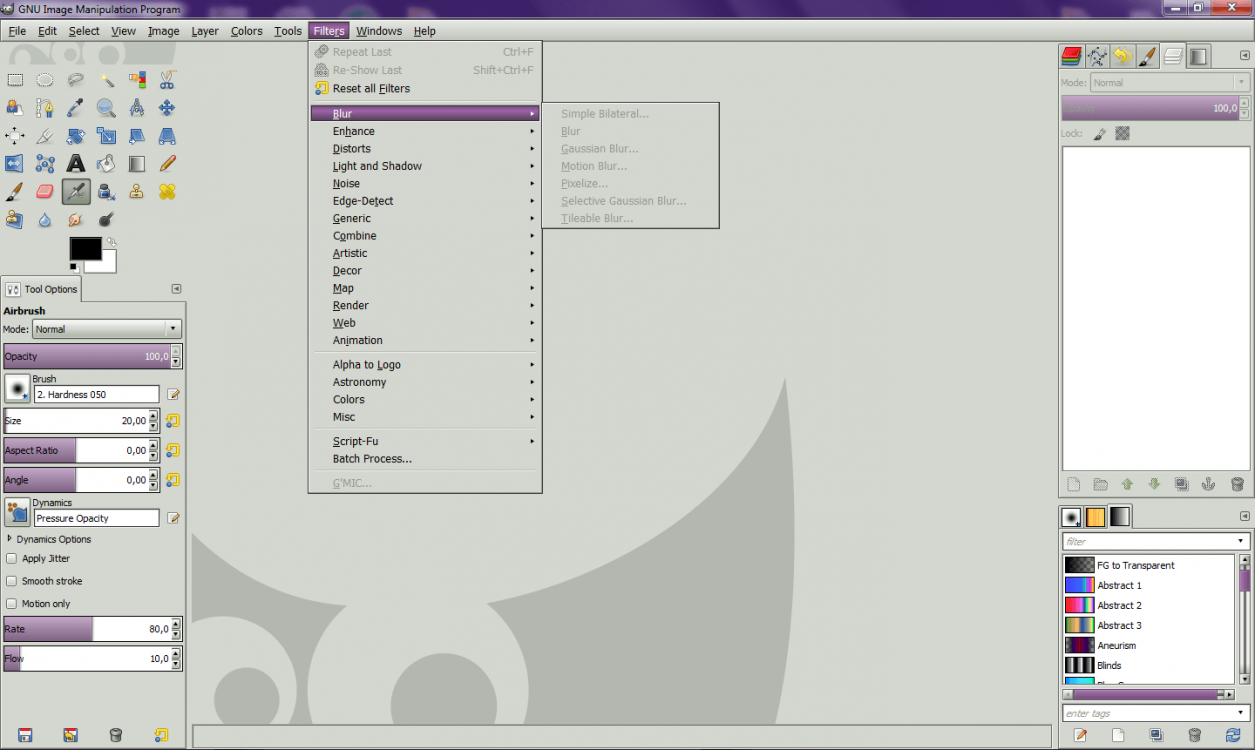Screen dimensions: 1255x750
Task: Click the lock alpha channel checkerboard icon
Action: (x=1122, y=133)
